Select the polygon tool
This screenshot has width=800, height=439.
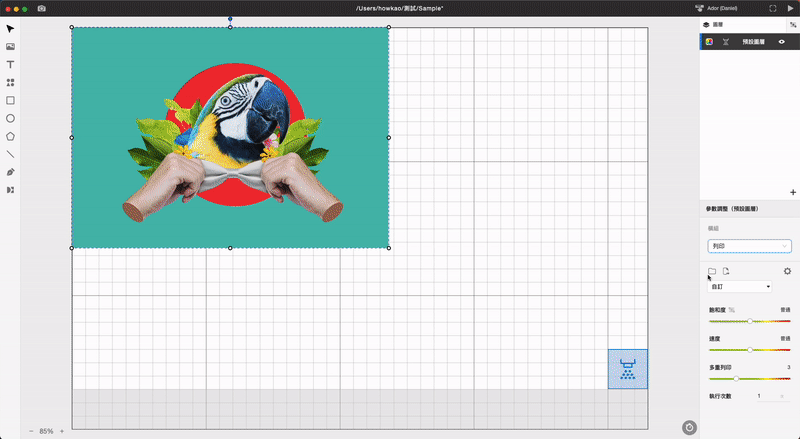[10, 136]
